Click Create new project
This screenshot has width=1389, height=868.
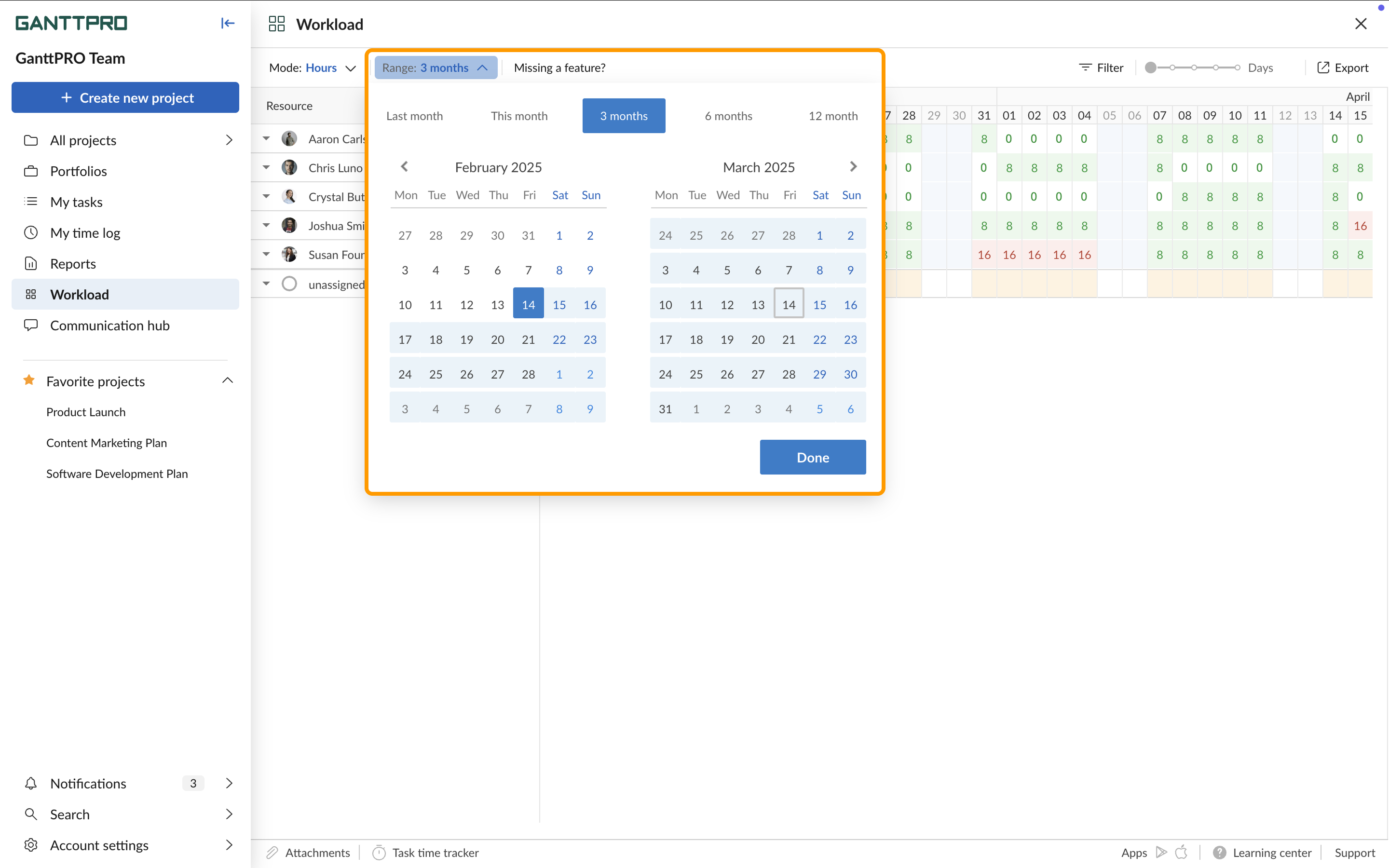[125, 97]
